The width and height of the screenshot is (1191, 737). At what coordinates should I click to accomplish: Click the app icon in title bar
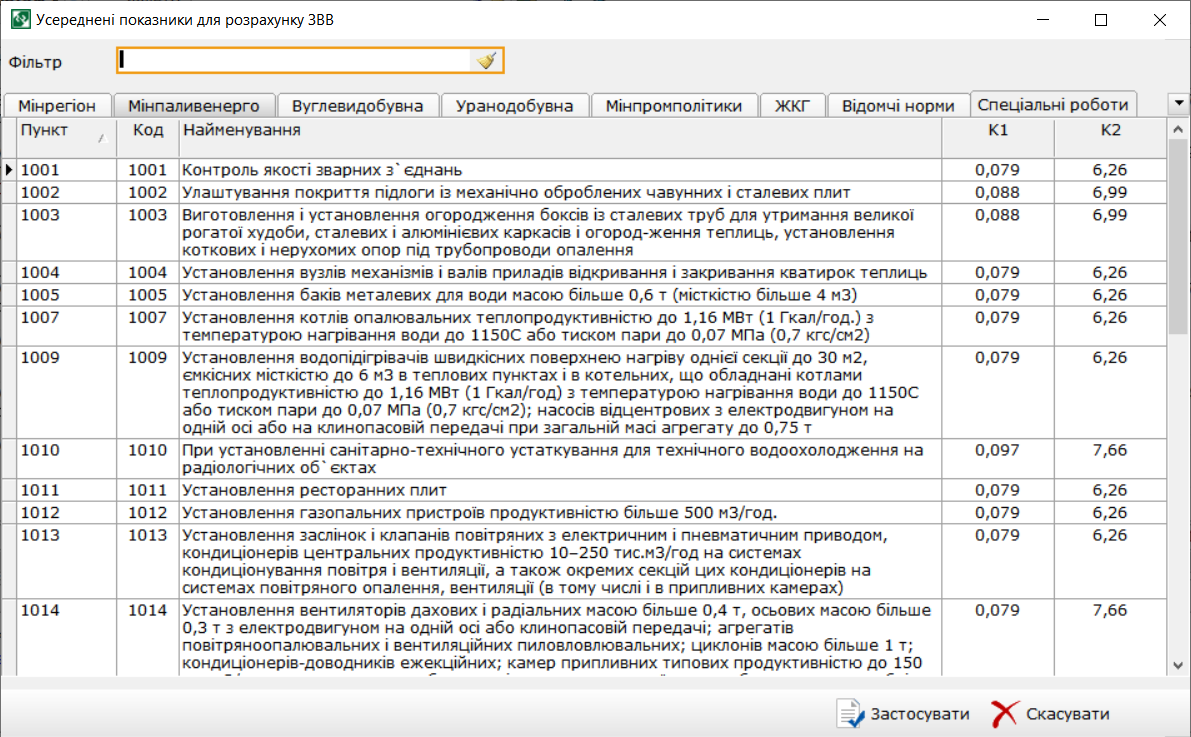click(x=19, y=19)
